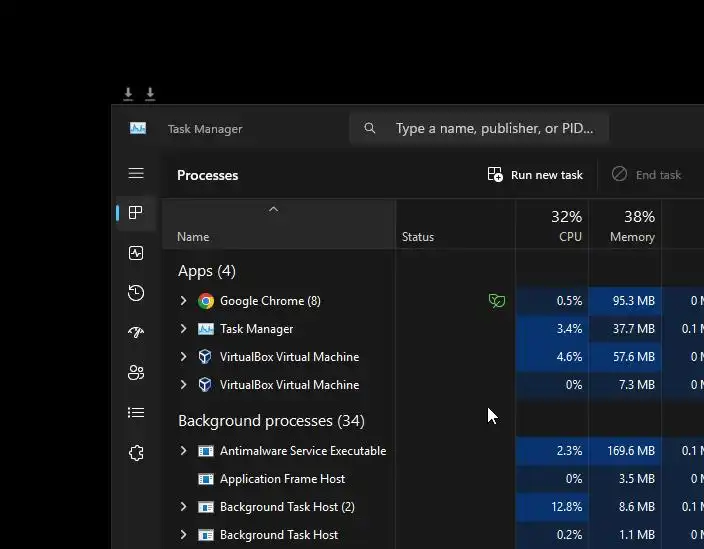The height and width of the screenshot is (549, 704).
Task: Click the 8.6 MB memory cell
Action: click(625, 507)
